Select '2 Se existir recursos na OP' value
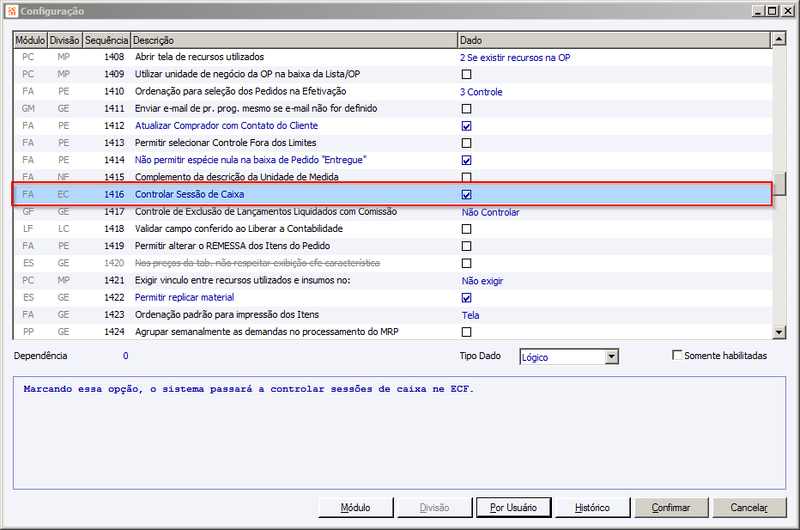This screenshot has height=530, width=800. point(515,58)
